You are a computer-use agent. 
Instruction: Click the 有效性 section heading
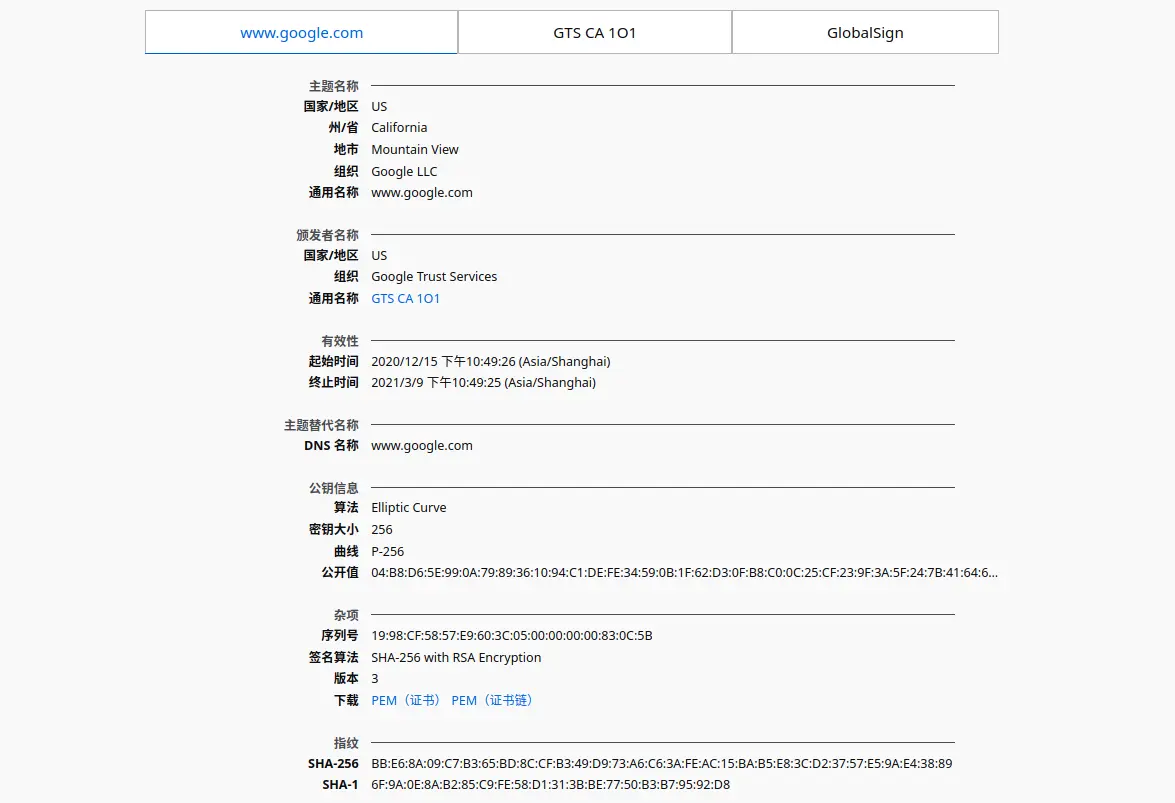[339, 341]
